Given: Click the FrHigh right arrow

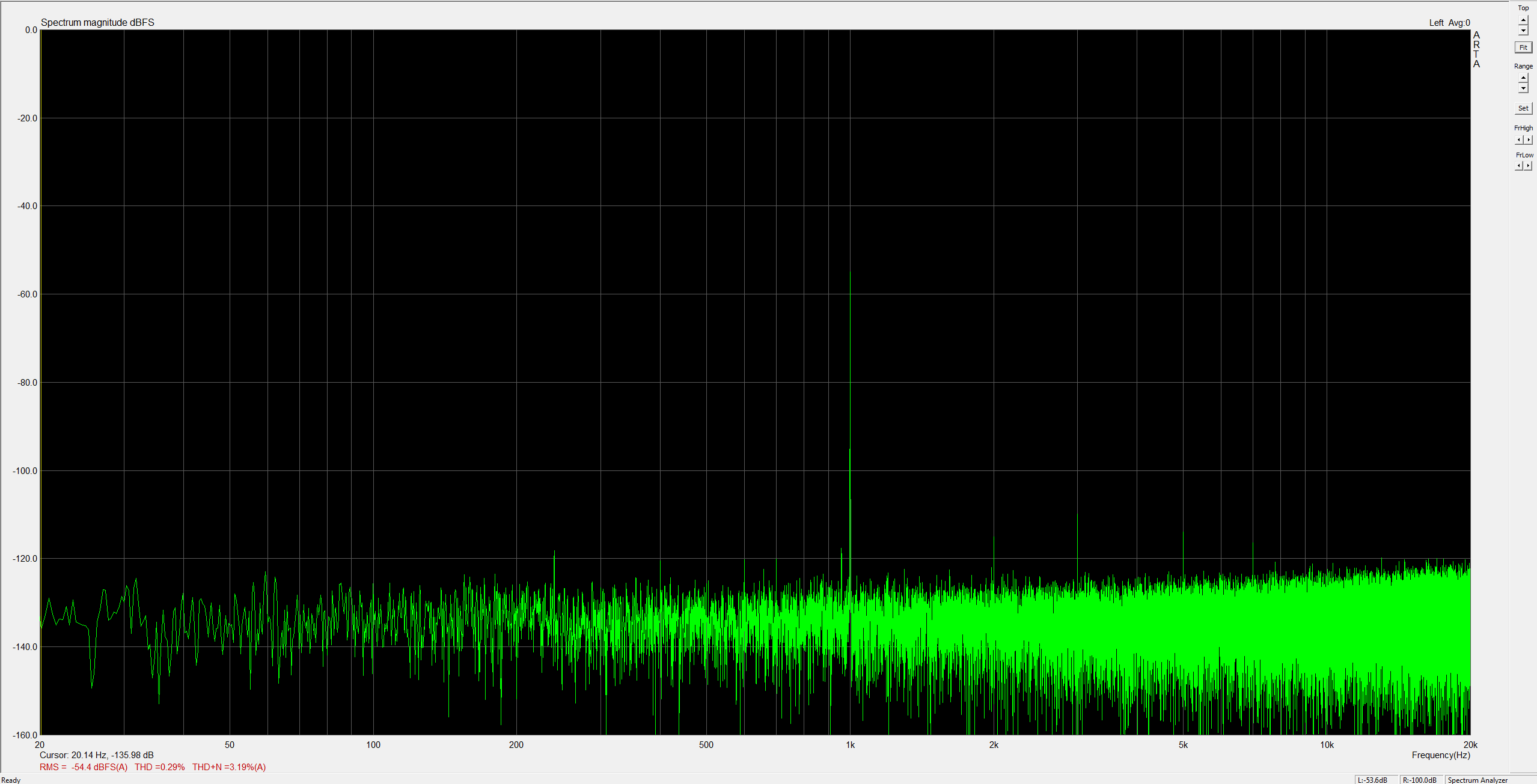Looking at the screenshot, I should tap(1528, 139).
